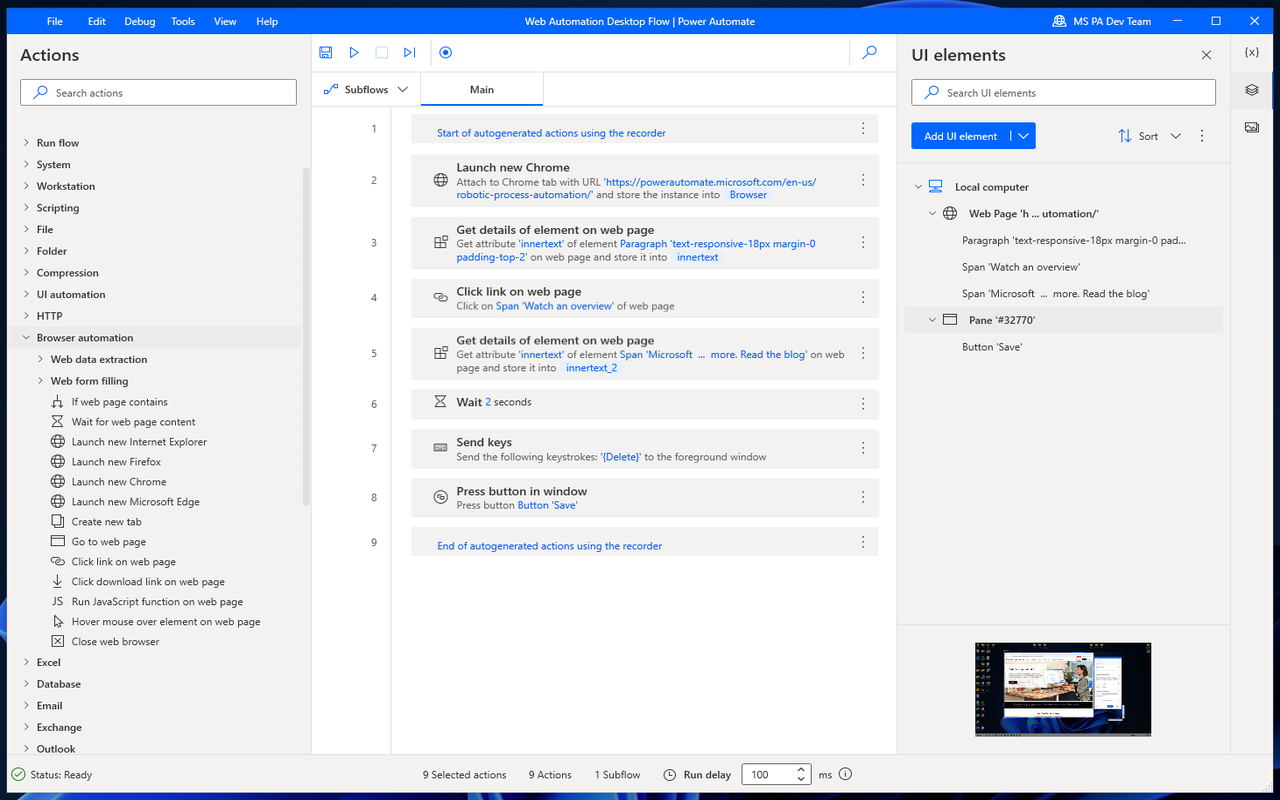Increase the Run delay value
This screenshot has height=800, width=1280.
tap(800, 768)
